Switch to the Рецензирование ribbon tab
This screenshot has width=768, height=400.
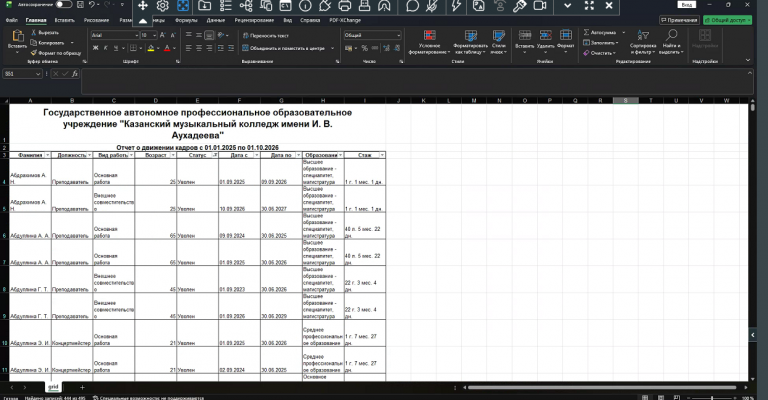[254, 21]
